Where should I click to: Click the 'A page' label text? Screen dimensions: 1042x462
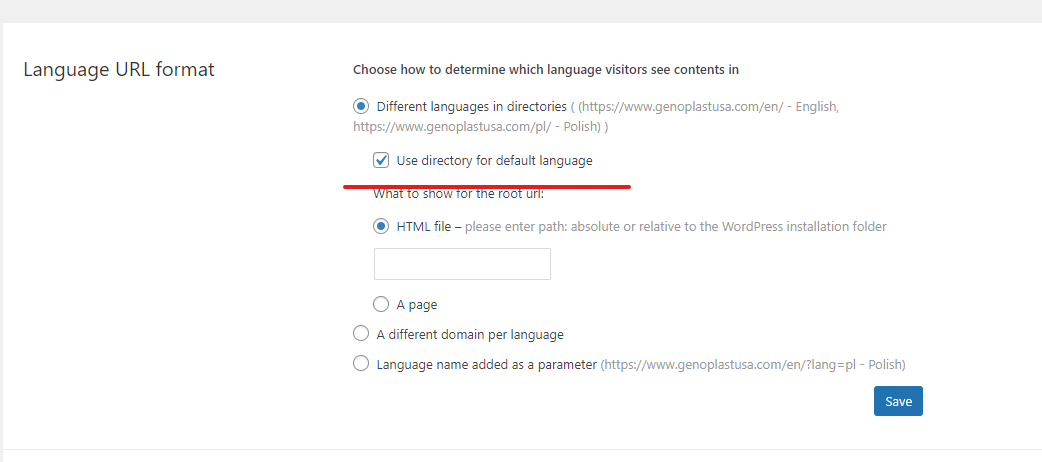click(417, 305)
